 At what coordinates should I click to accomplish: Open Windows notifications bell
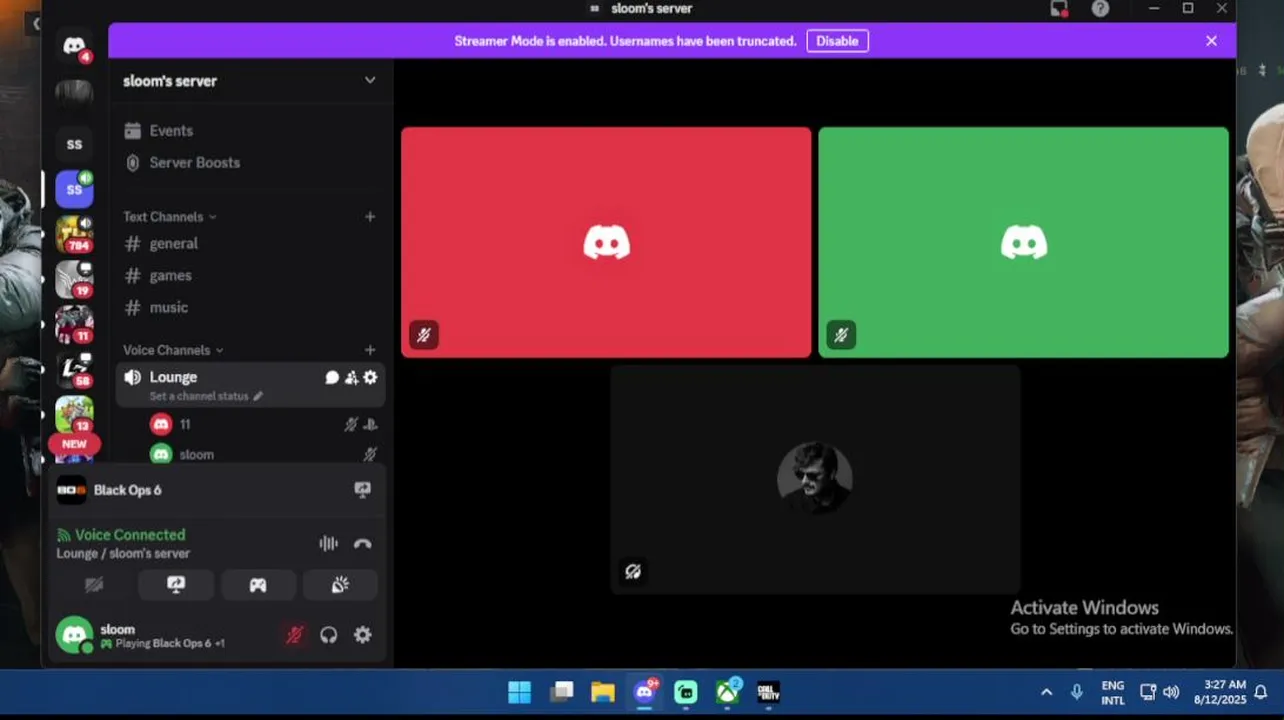coord(1262,693)
